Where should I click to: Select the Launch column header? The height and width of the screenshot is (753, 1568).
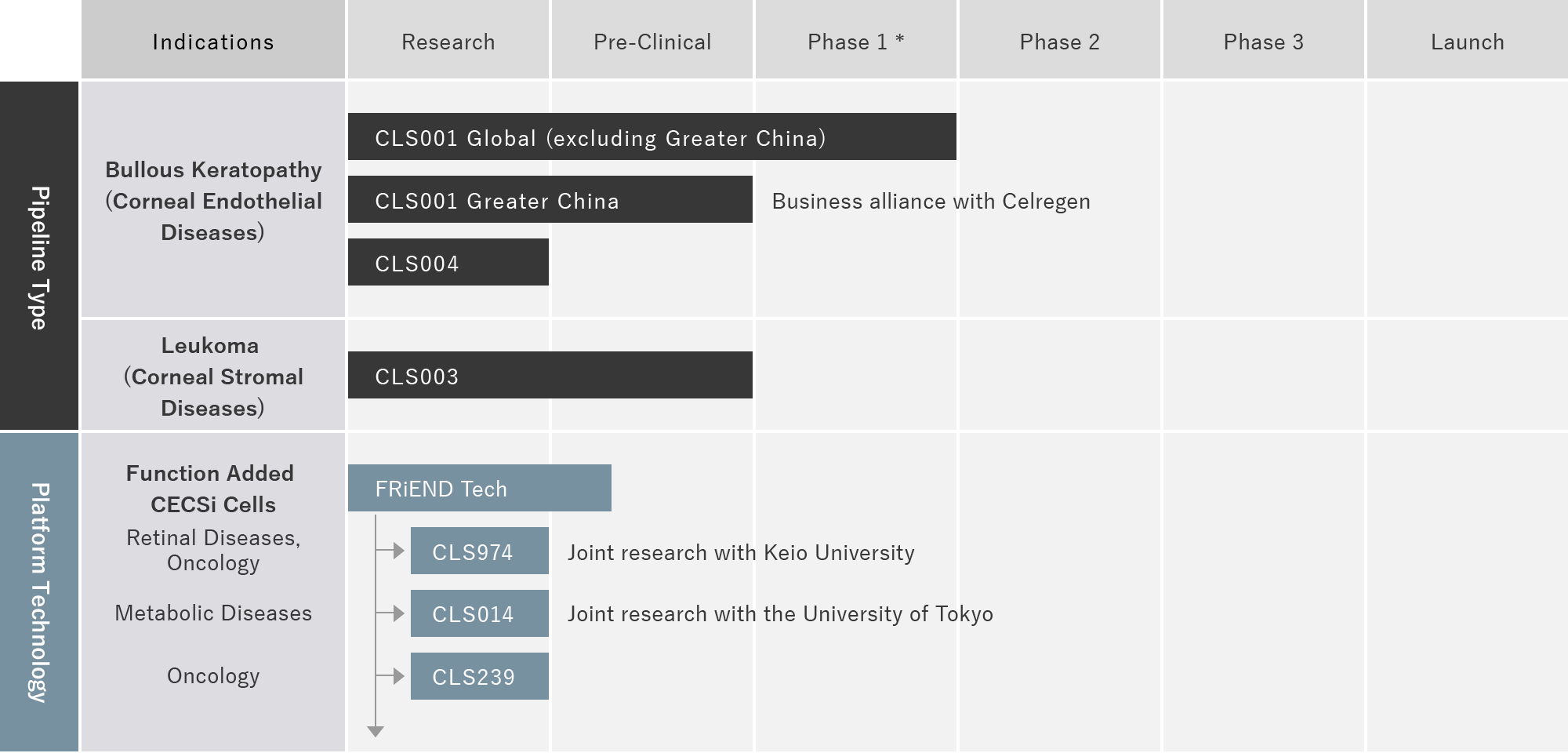click(1467, 42)
